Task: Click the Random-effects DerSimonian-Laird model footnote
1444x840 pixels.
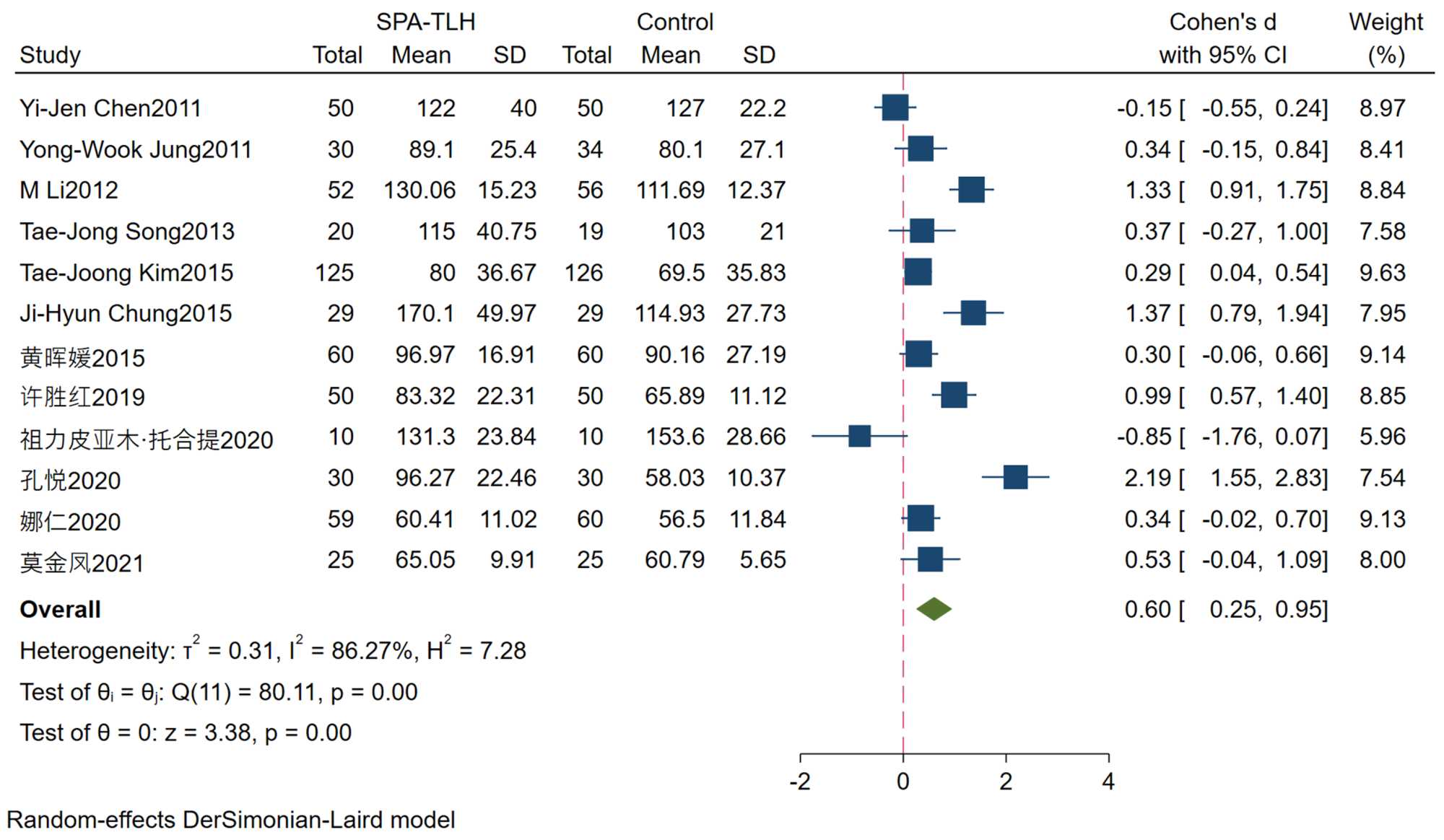Action: [x=231, y=821]
